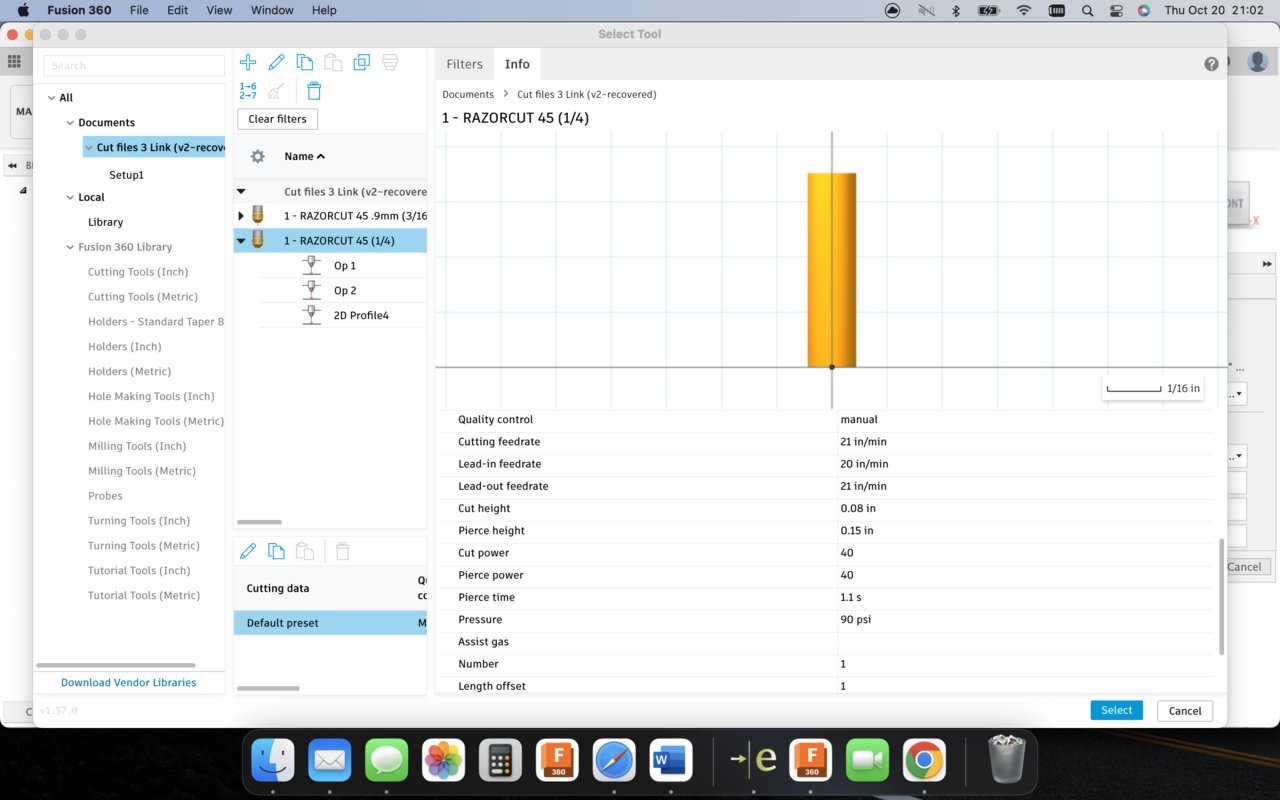Screen dimensions: 1280x800
Task: Click the duplicate tool overlapping-squares icon
Action: click(362, 63)
